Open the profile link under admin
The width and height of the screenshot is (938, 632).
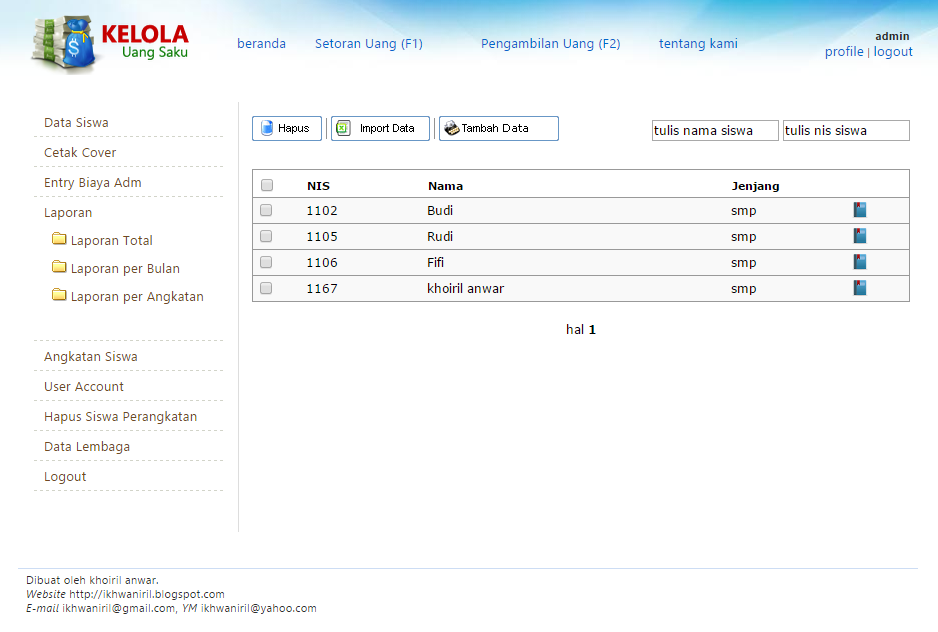844,52
